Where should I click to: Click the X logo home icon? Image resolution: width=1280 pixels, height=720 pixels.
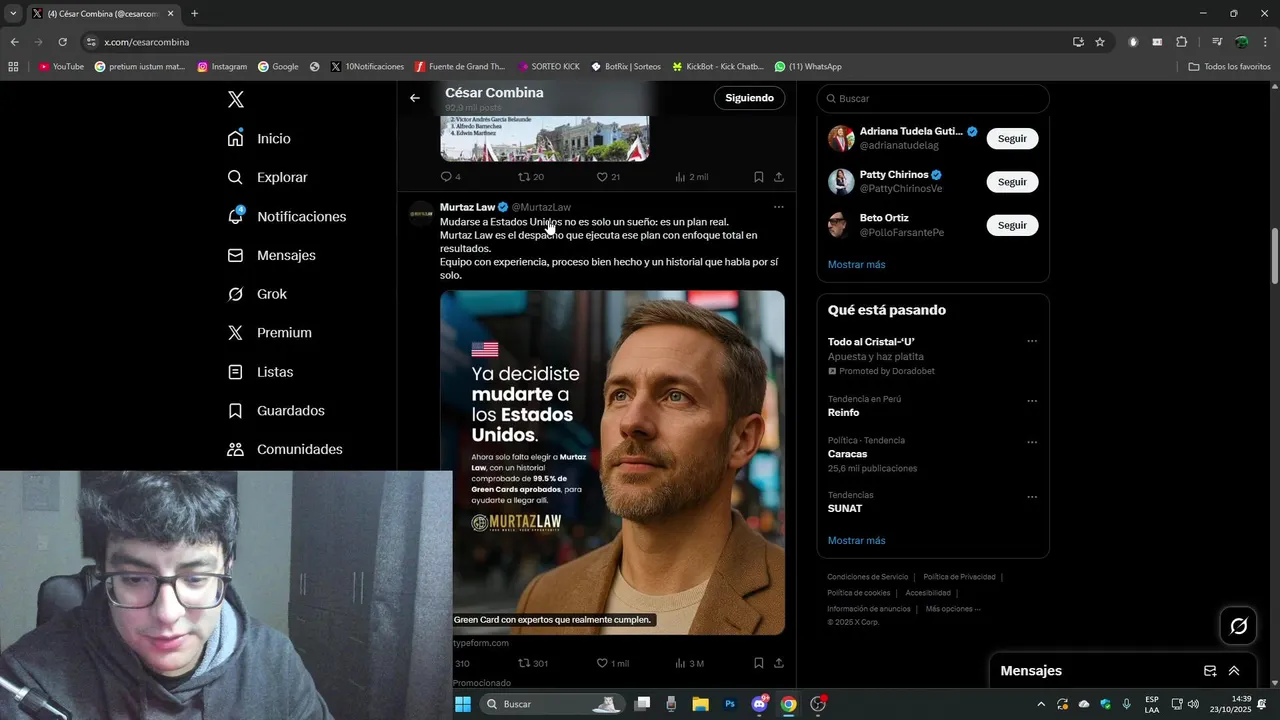click(235, 99)
